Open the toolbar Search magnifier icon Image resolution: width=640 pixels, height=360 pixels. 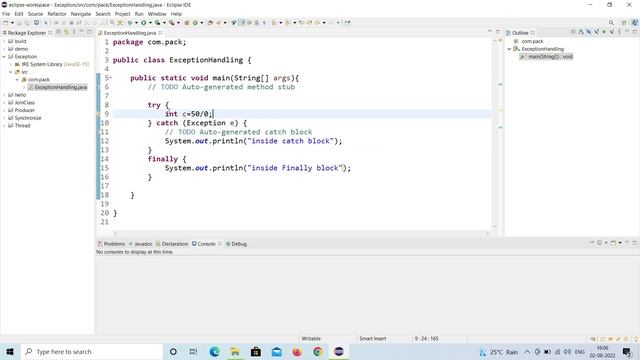611,23
